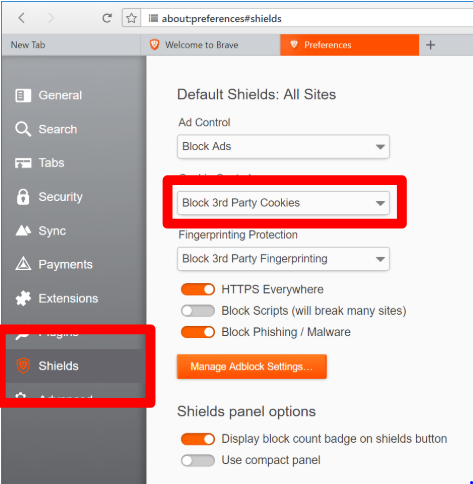Enable Block Scripts toggle

198,311
